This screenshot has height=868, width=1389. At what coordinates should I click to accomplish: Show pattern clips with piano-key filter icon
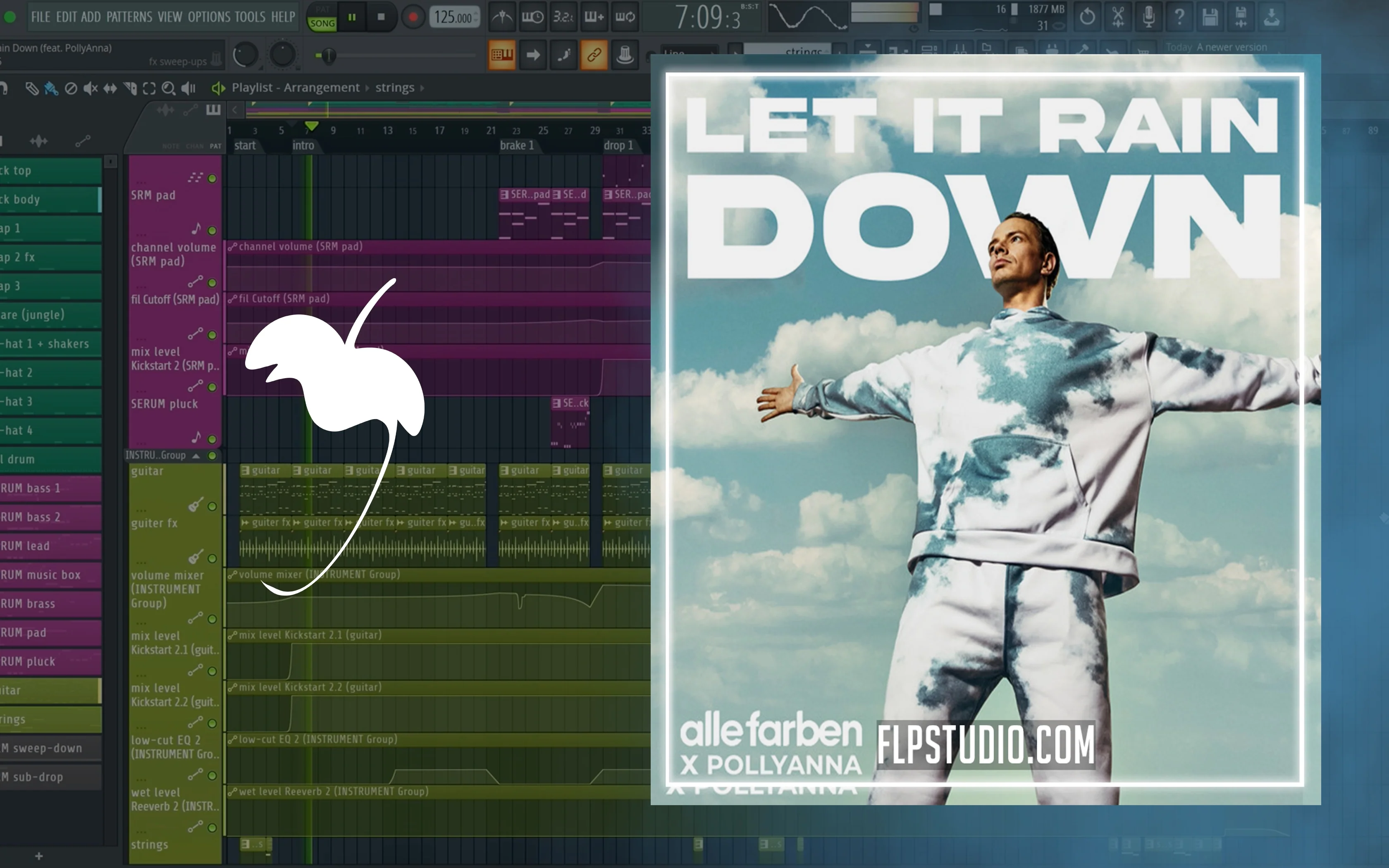coord(213,110)
